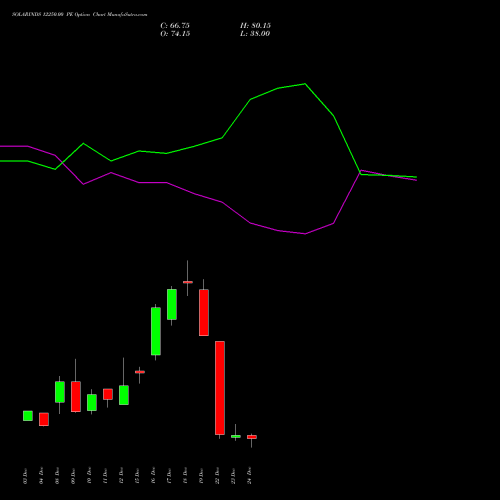Click the '08 Dec' date label
The width and height of the screenshot is (500, 500).
click(x=57, y=476)
